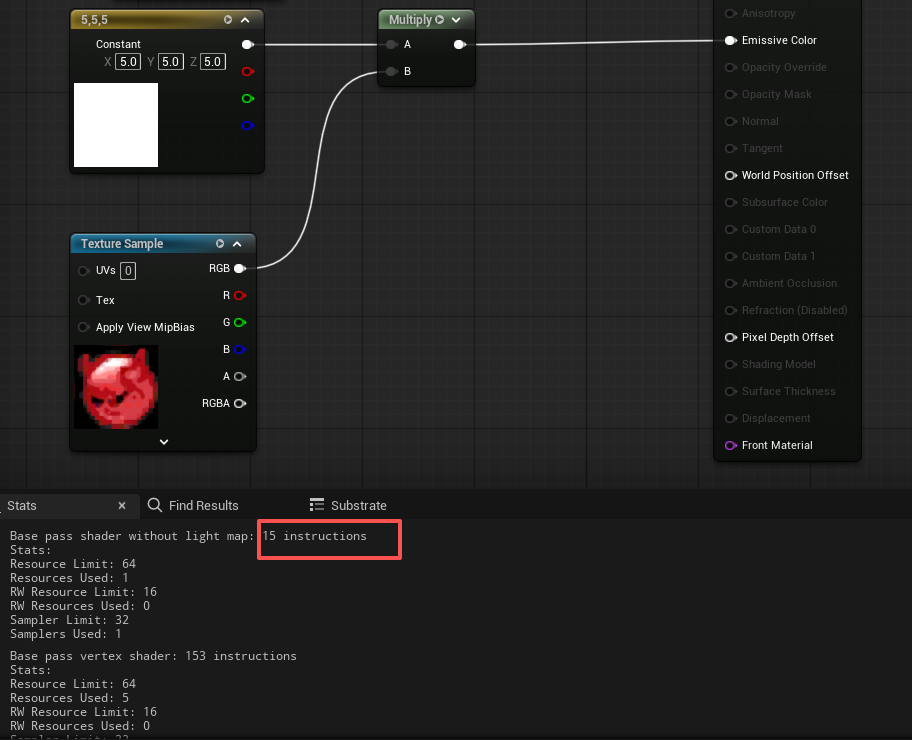Click the purple Front Material input pin
The height and width of the screenshot is (740, 912).
click(731, 446)
